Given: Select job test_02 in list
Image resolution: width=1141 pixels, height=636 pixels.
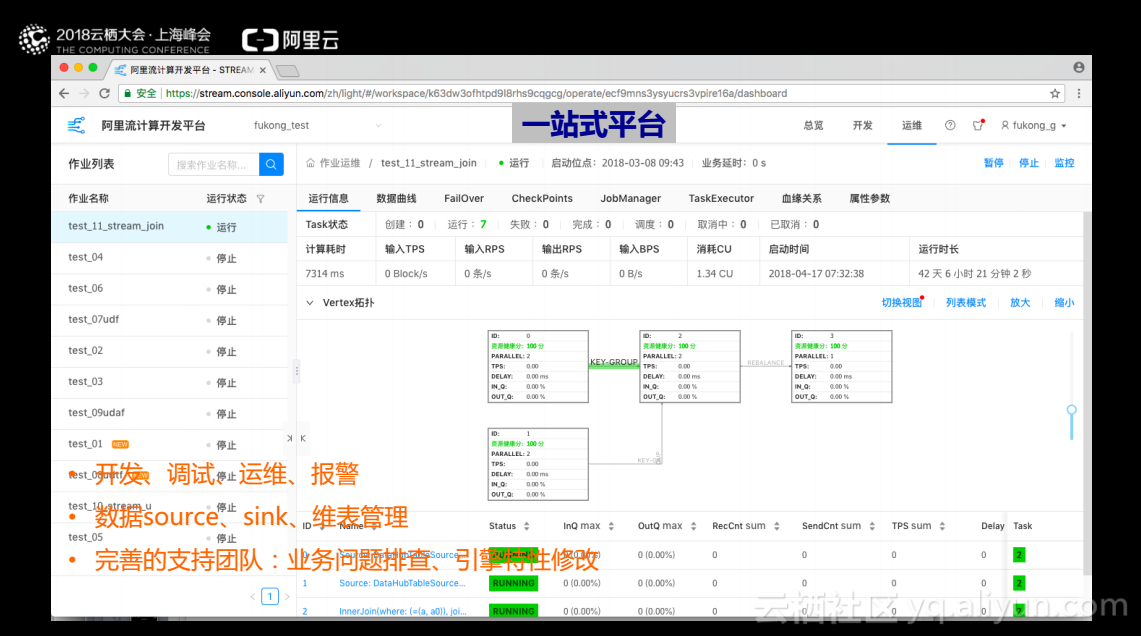Looking at the screenshot, I should point(170,351).
